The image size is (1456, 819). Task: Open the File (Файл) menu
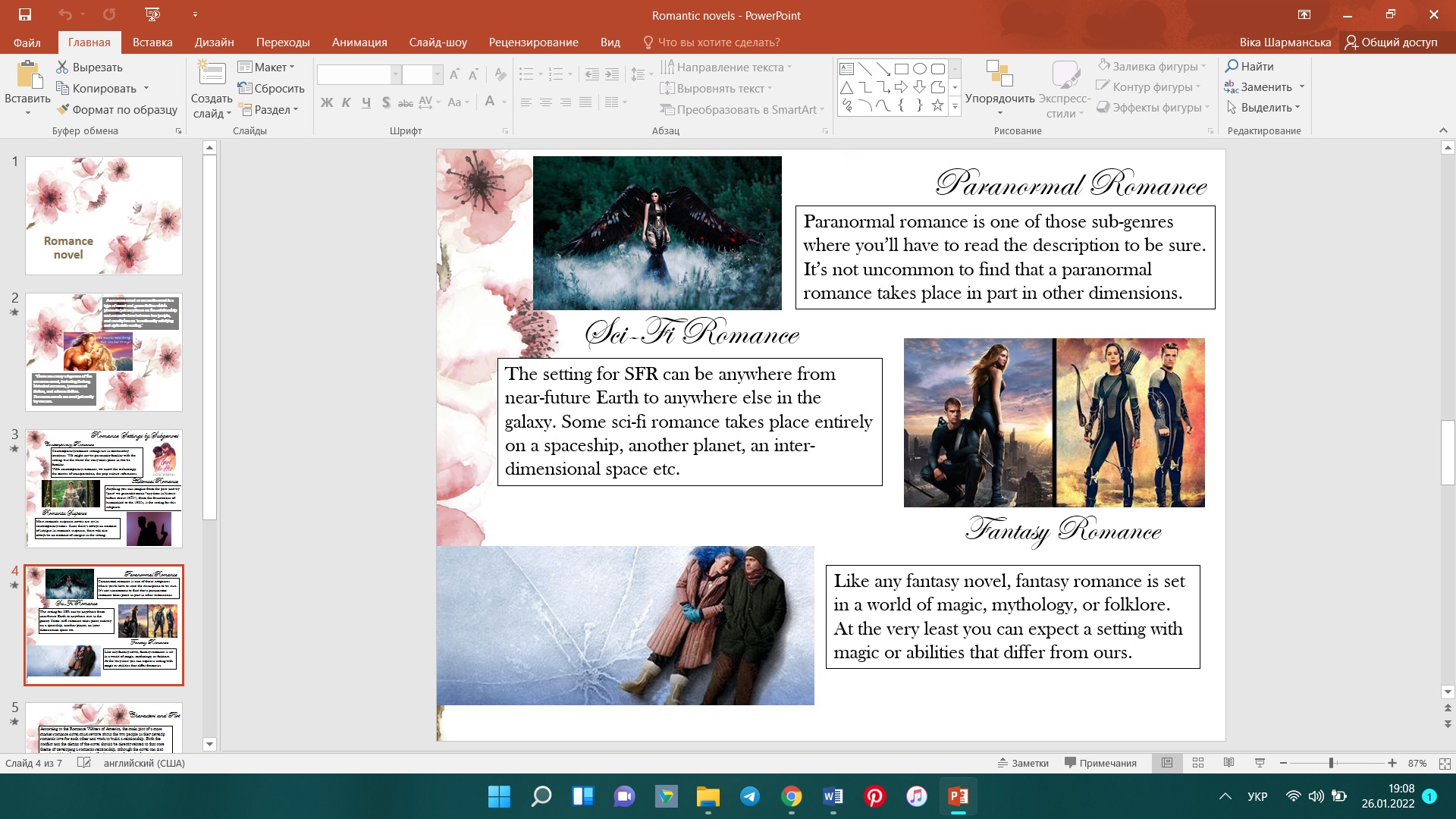[27, 42]
